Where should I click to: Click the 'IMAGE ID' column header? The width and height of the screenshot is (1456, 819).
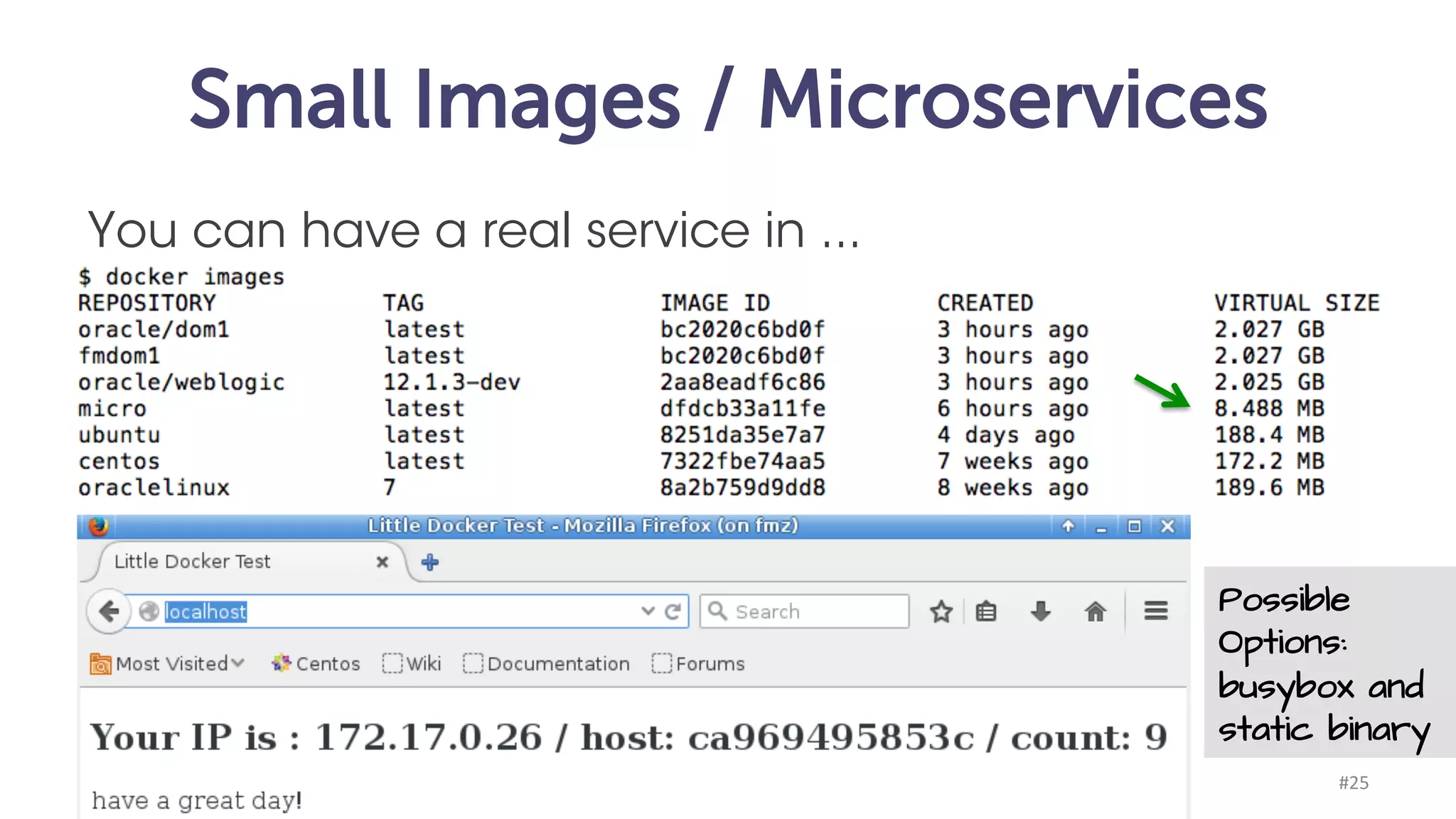(x=715, y=303)
